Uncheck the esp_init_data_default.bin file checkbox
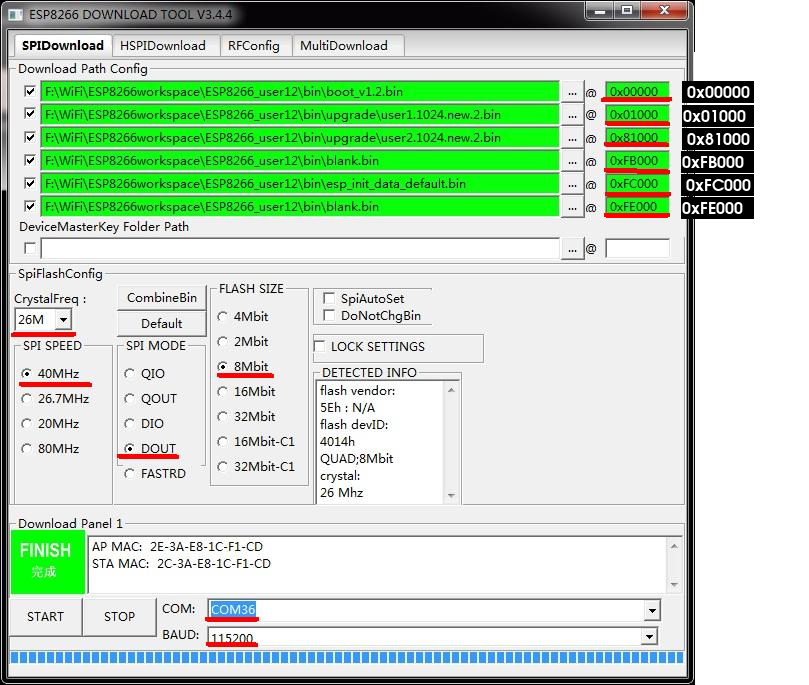This screenshot has width=809, height=685. [x=30, y=183]
